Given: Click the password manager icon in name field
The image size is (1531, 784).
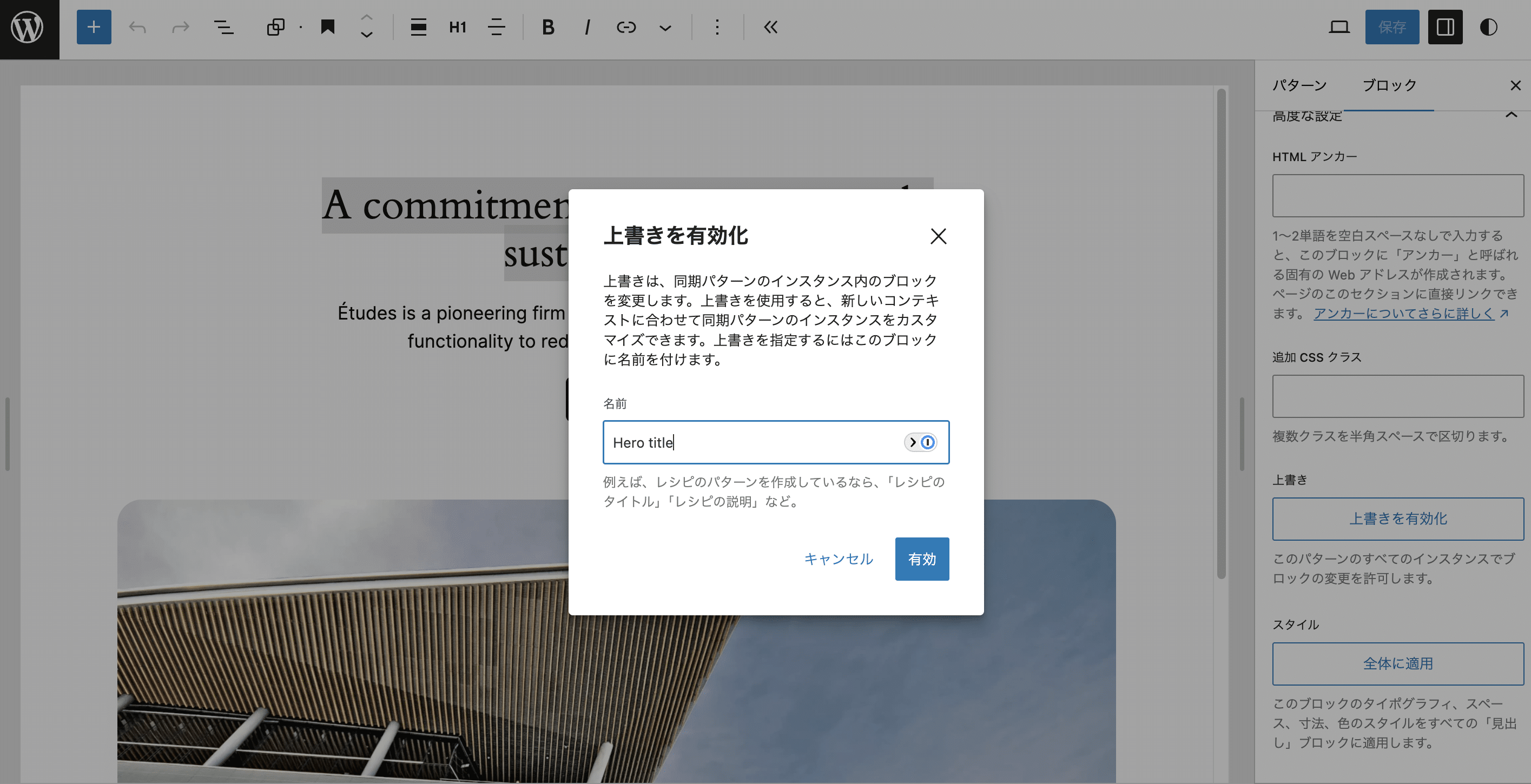Looking at the screenshot, I should point(921,442).
